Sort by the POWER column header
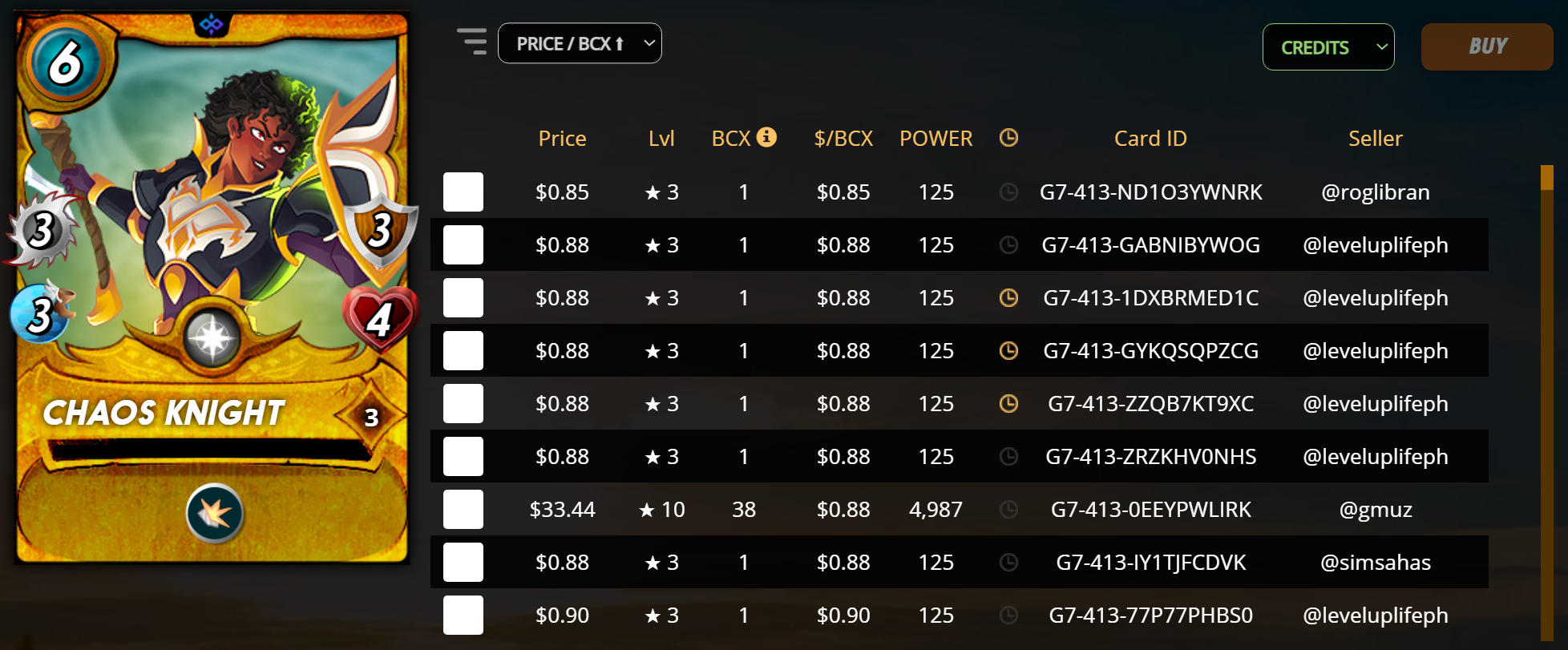The width and height of the screenshot is (1568, 650). pos(936,138)
